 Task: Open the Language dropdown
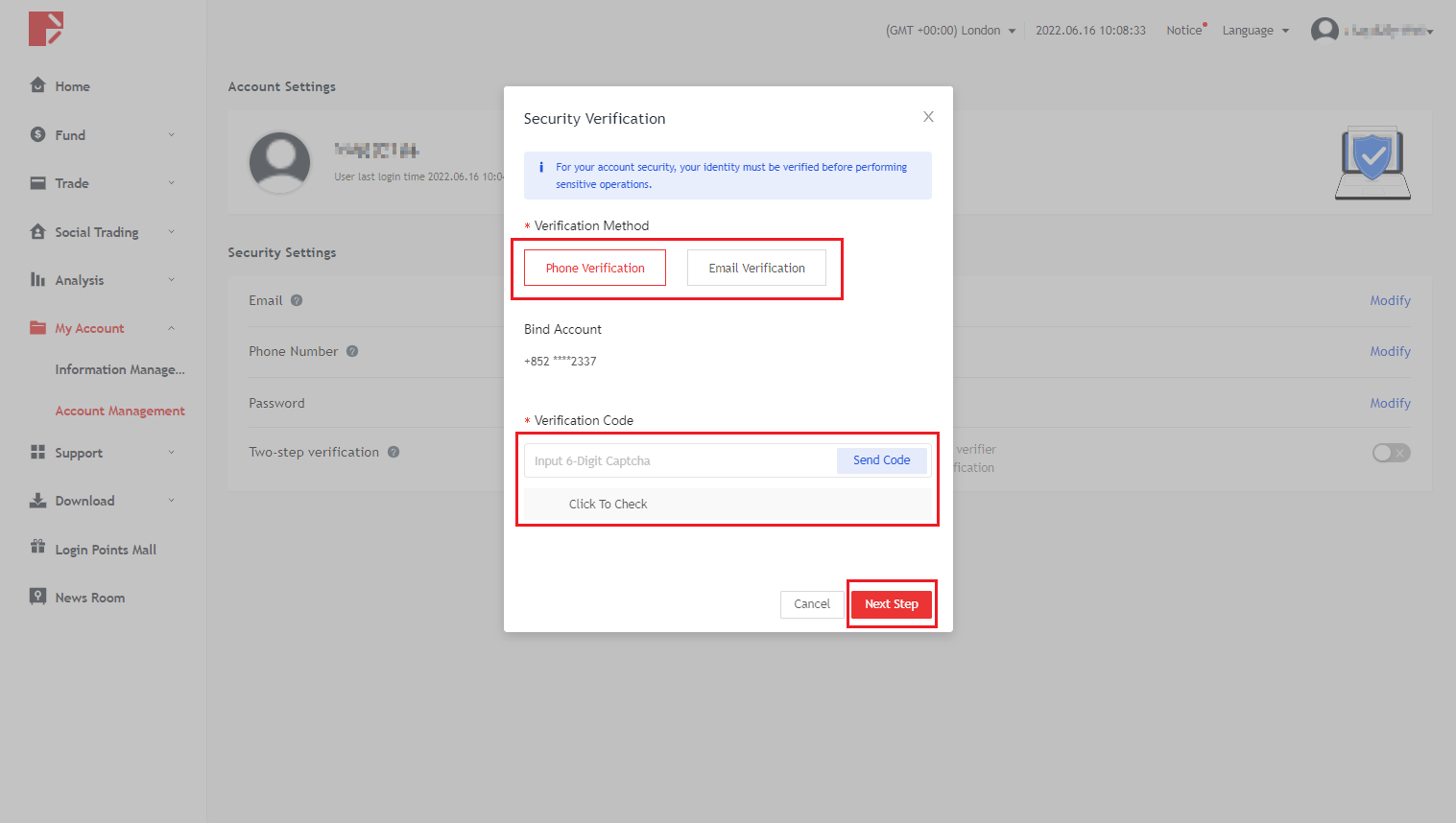point(1255,31)
